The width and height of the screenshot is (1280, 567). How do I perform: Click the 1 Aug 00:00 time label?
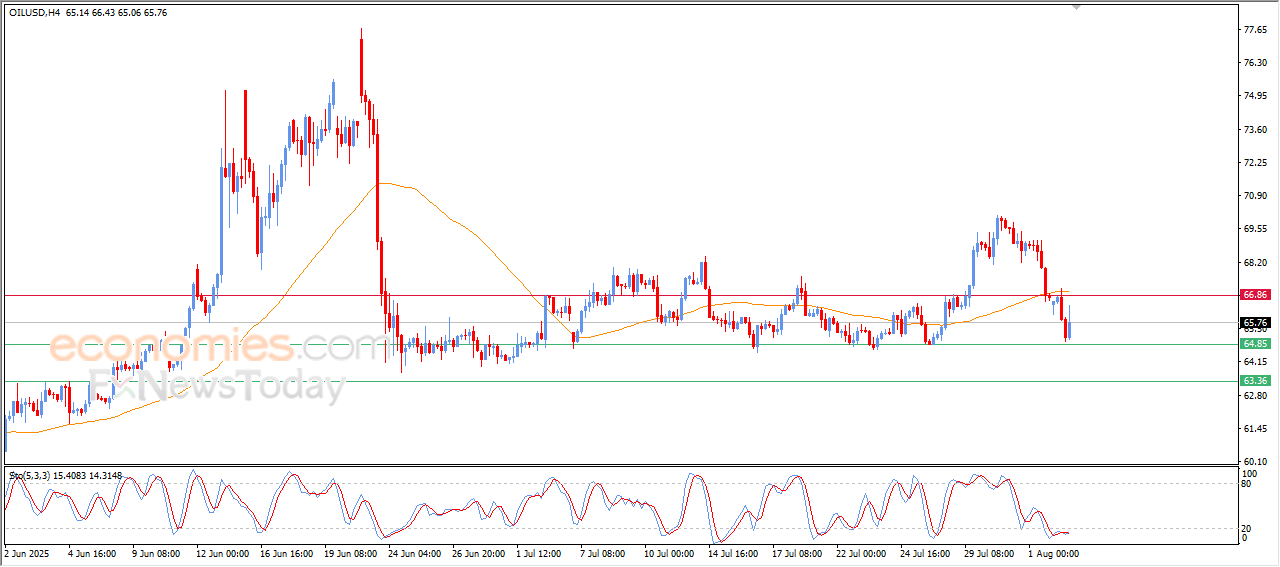tap(1052, 553)
